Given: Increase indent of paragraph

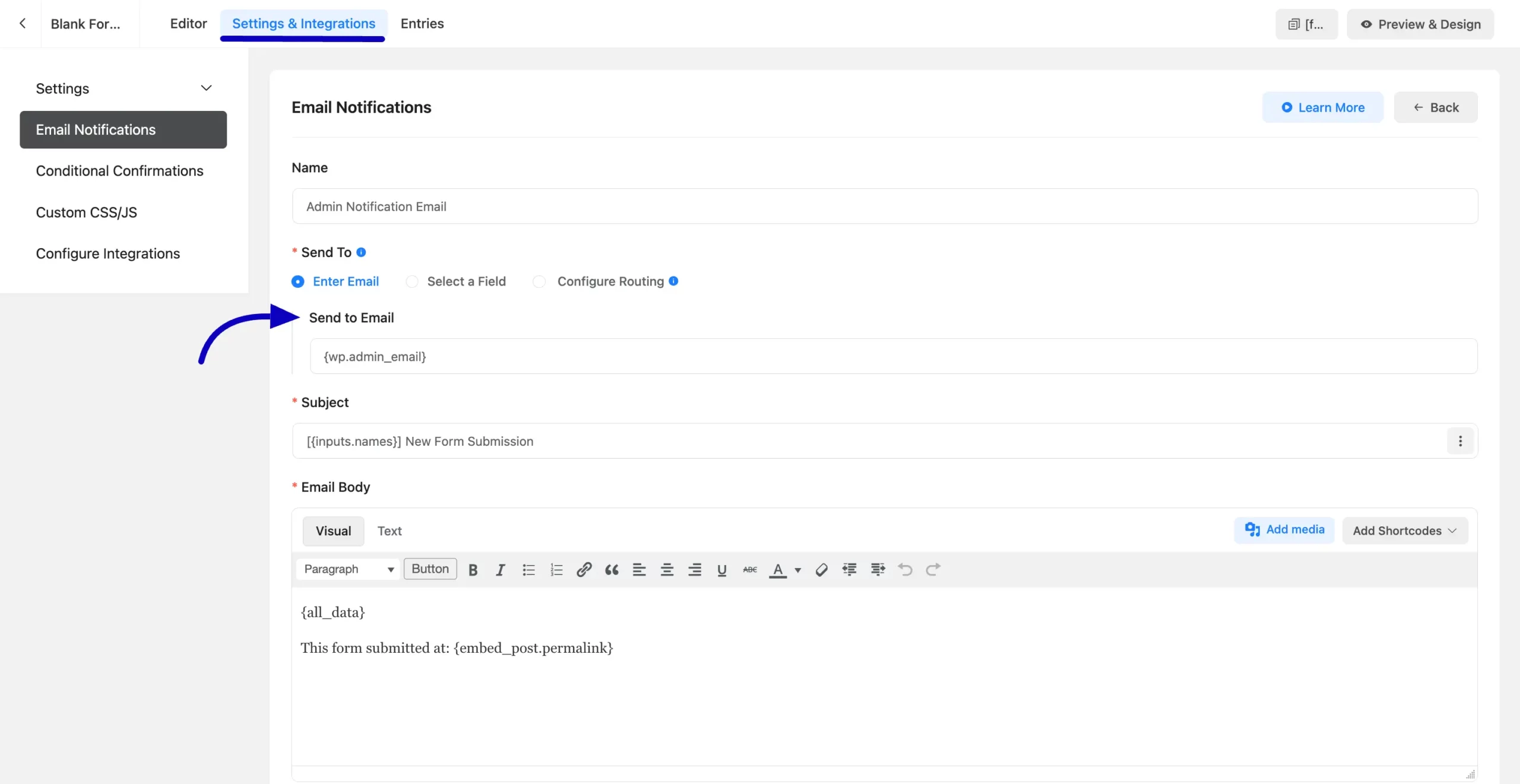Looking at the screenshot, I should point(878,570).
